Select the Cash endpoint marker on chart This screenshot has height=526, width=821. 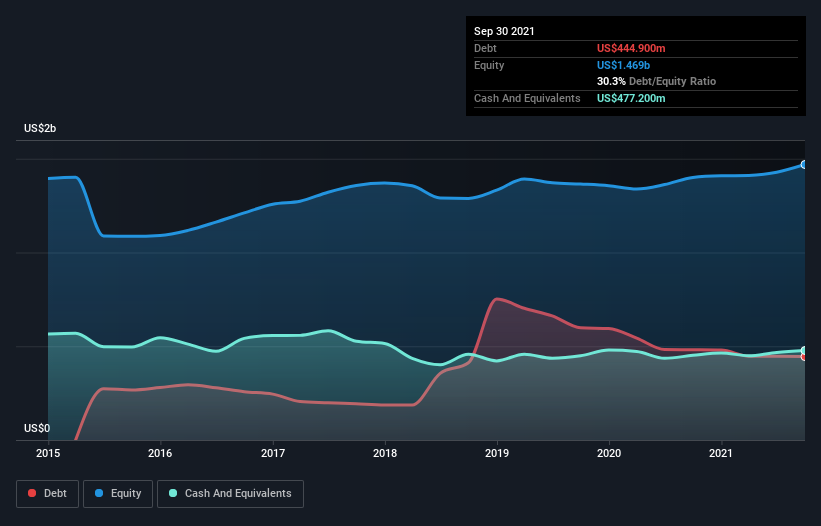tap(804, 350)
